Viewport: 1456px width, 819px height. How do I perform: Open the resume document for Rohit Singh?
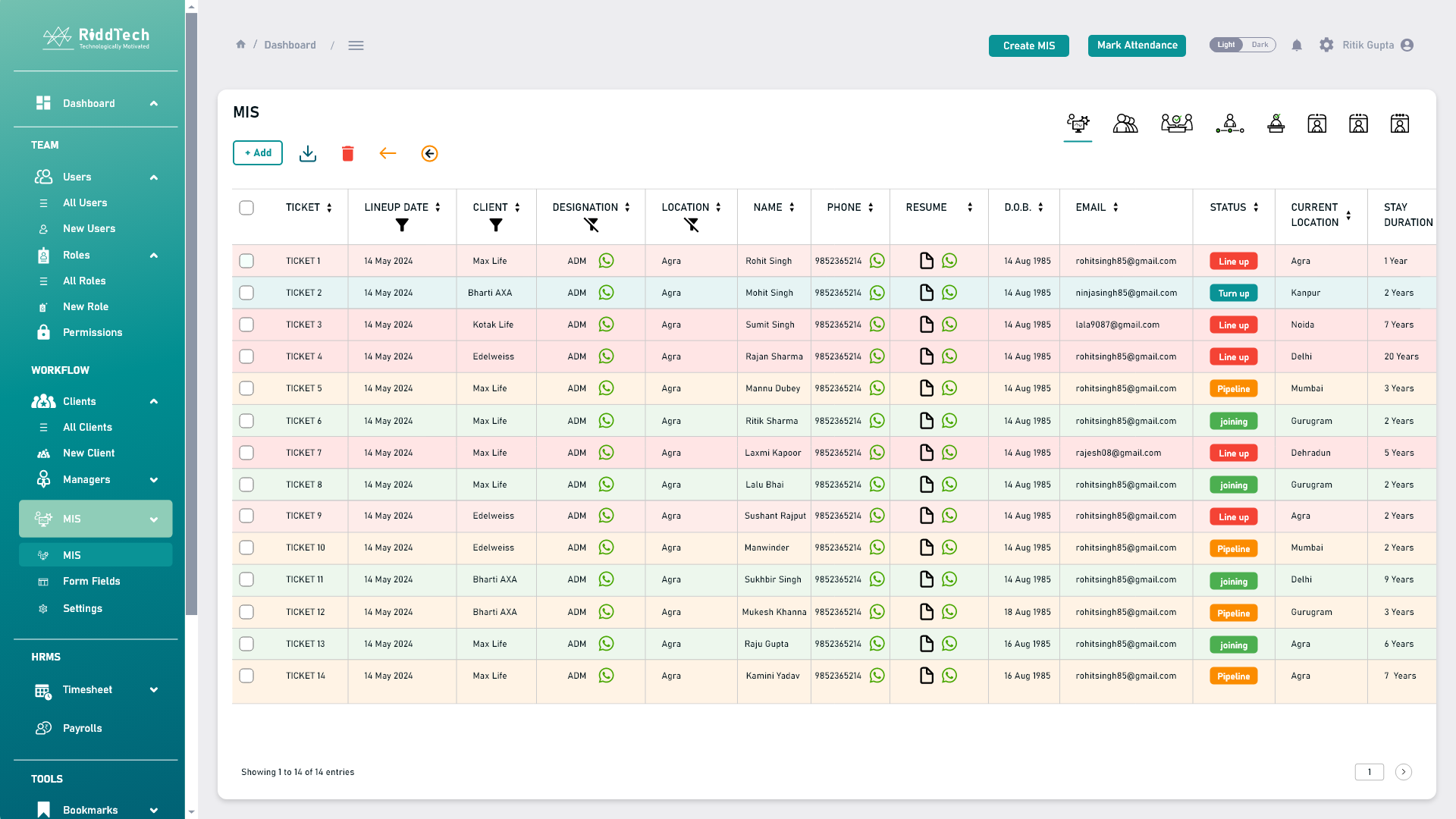927,261
